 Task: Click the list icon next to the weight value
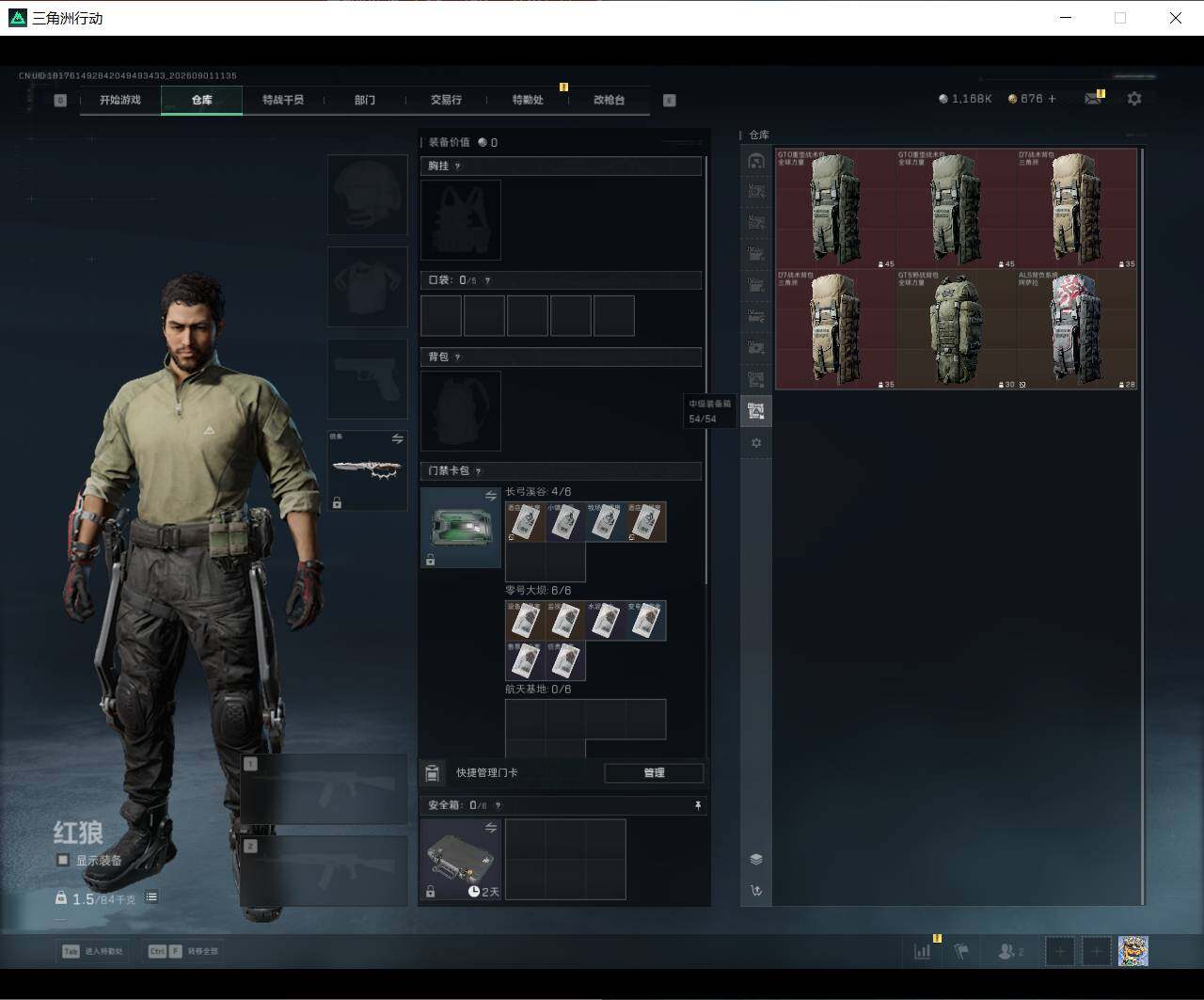(x=151, y=897)
